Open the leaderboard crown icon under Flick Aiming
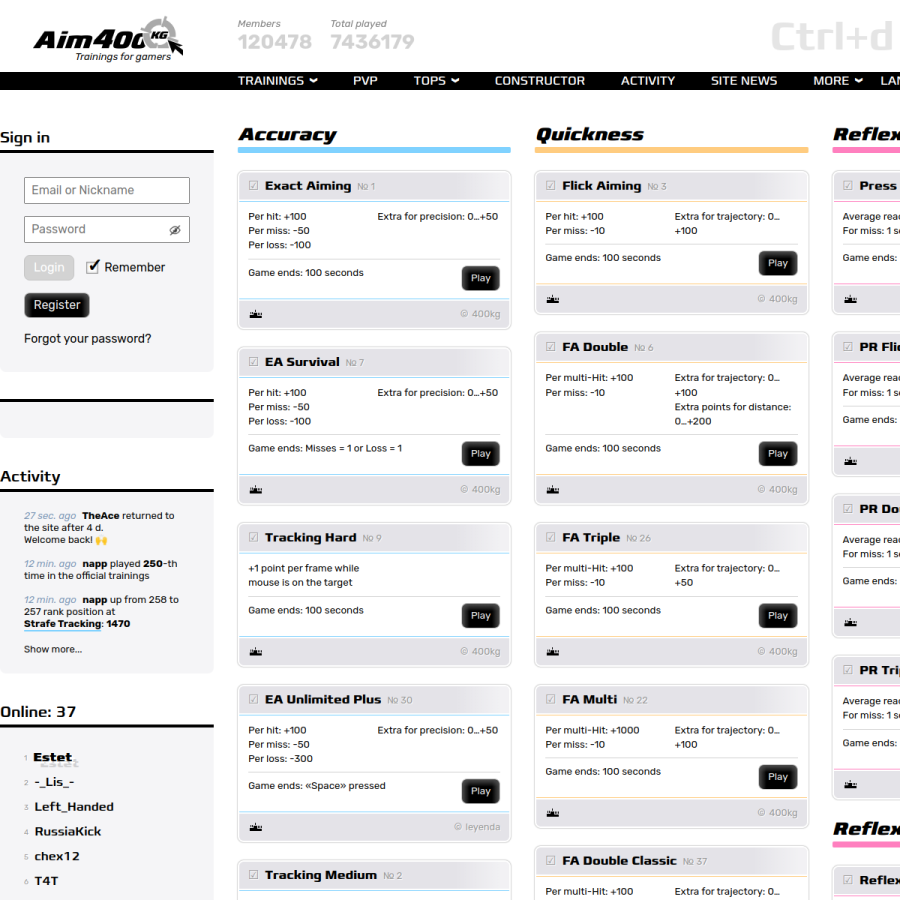 553,299
